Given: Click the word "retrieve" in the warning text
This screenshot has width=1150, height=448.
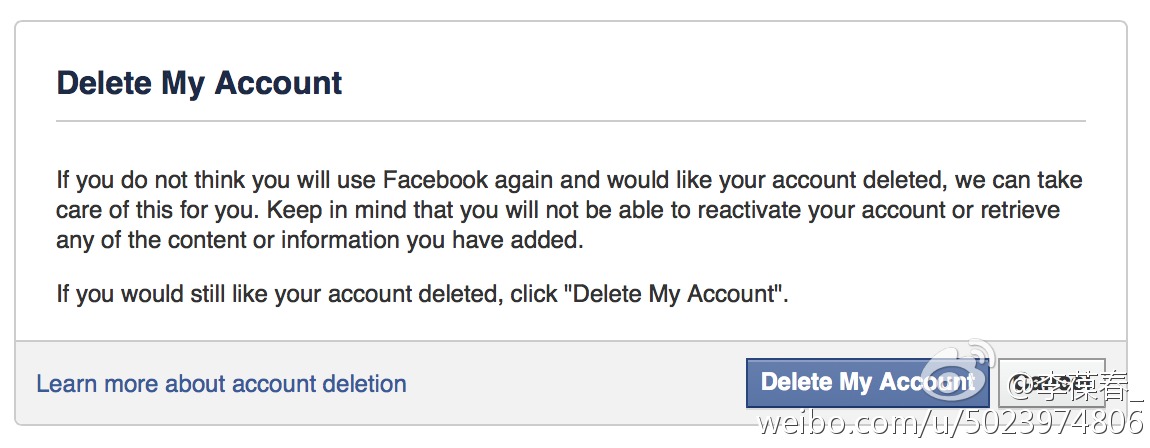Looking at the screenshot, I should coord(1019,212).
